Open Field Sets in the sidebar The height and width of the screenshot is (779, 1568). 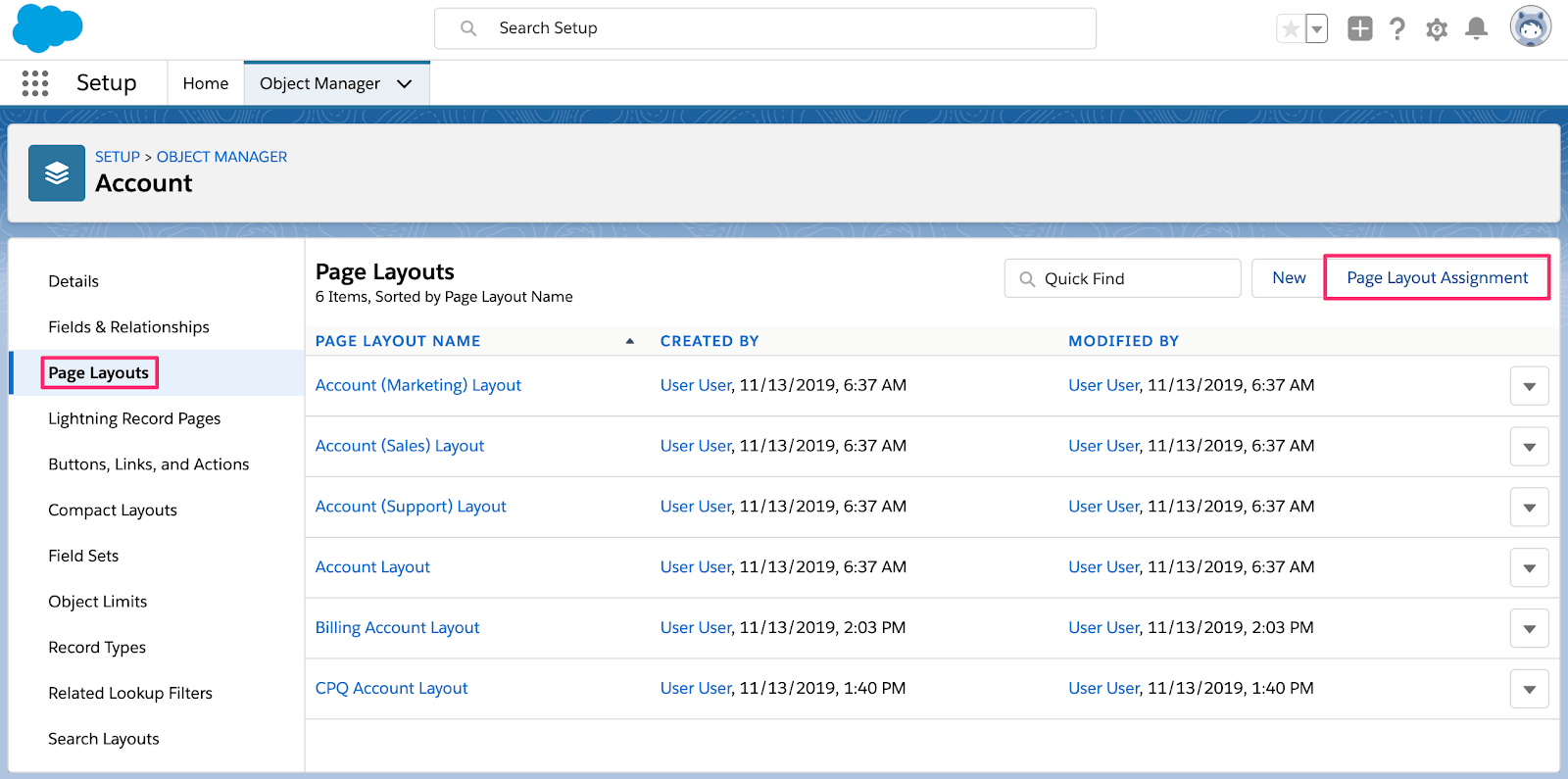(x=83, y=556)
